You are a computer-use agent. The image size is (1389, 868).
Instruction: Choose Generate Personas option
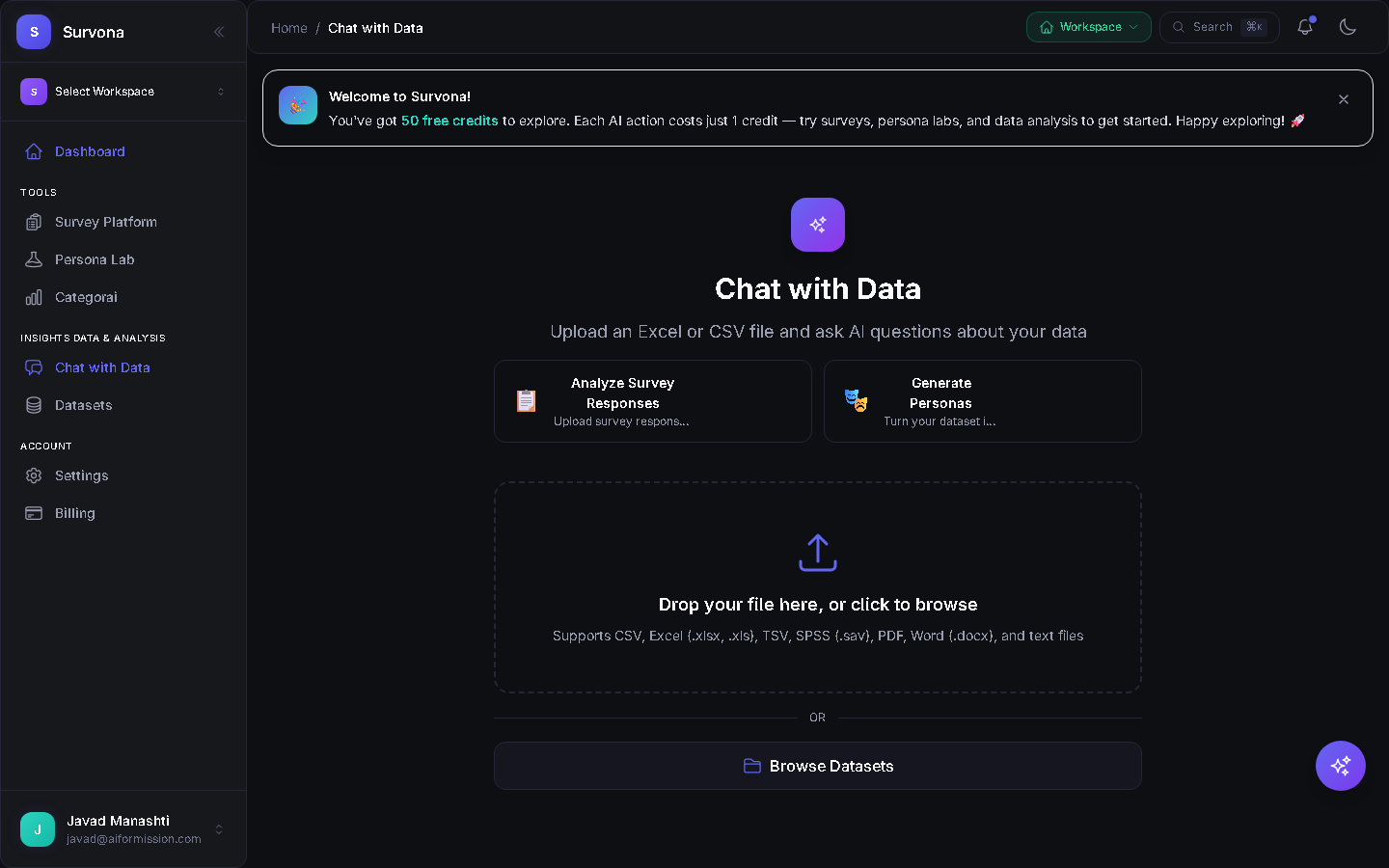point(982,400)
